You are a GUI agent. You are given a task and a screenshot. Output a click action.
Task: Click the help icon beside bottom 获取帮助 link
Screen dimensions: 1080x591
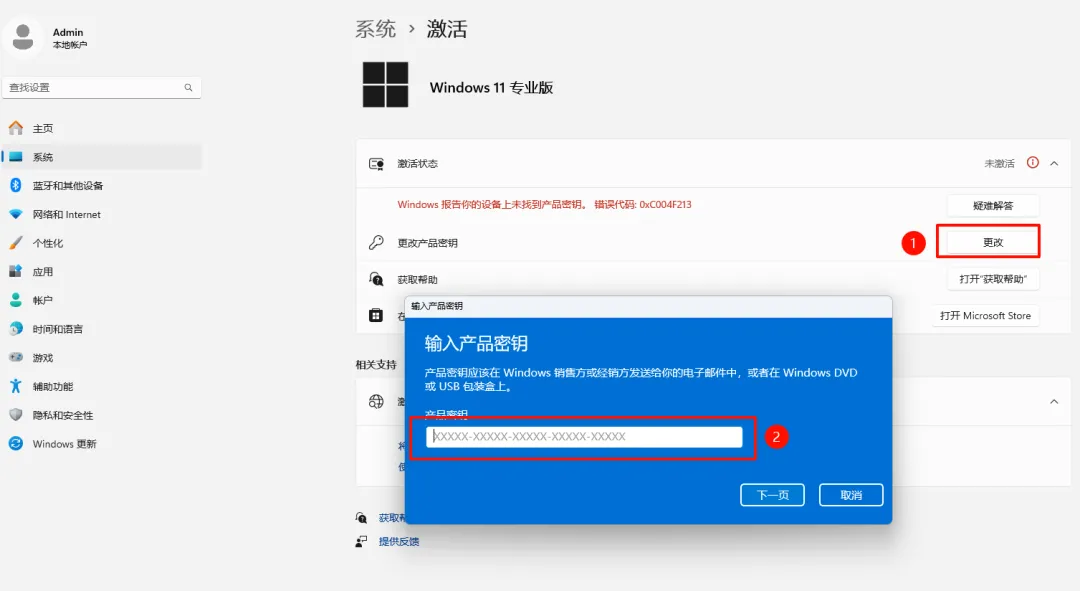362,518
